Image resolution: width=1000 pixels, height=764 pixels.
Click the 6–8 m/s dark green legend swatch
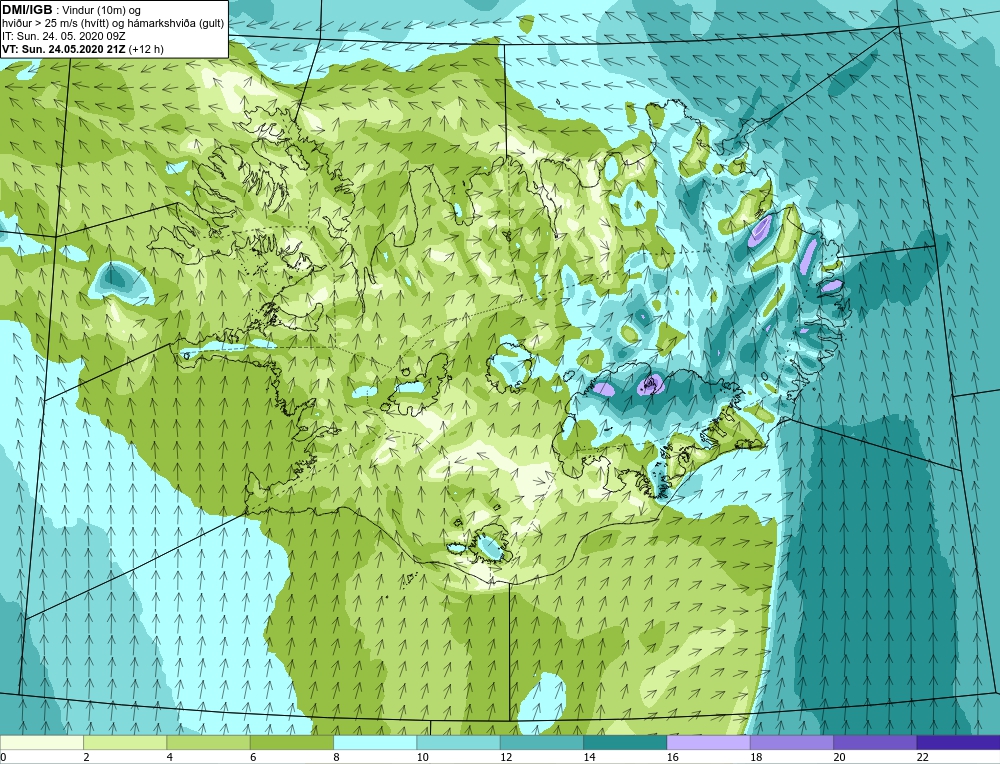[x=291, y=742]
